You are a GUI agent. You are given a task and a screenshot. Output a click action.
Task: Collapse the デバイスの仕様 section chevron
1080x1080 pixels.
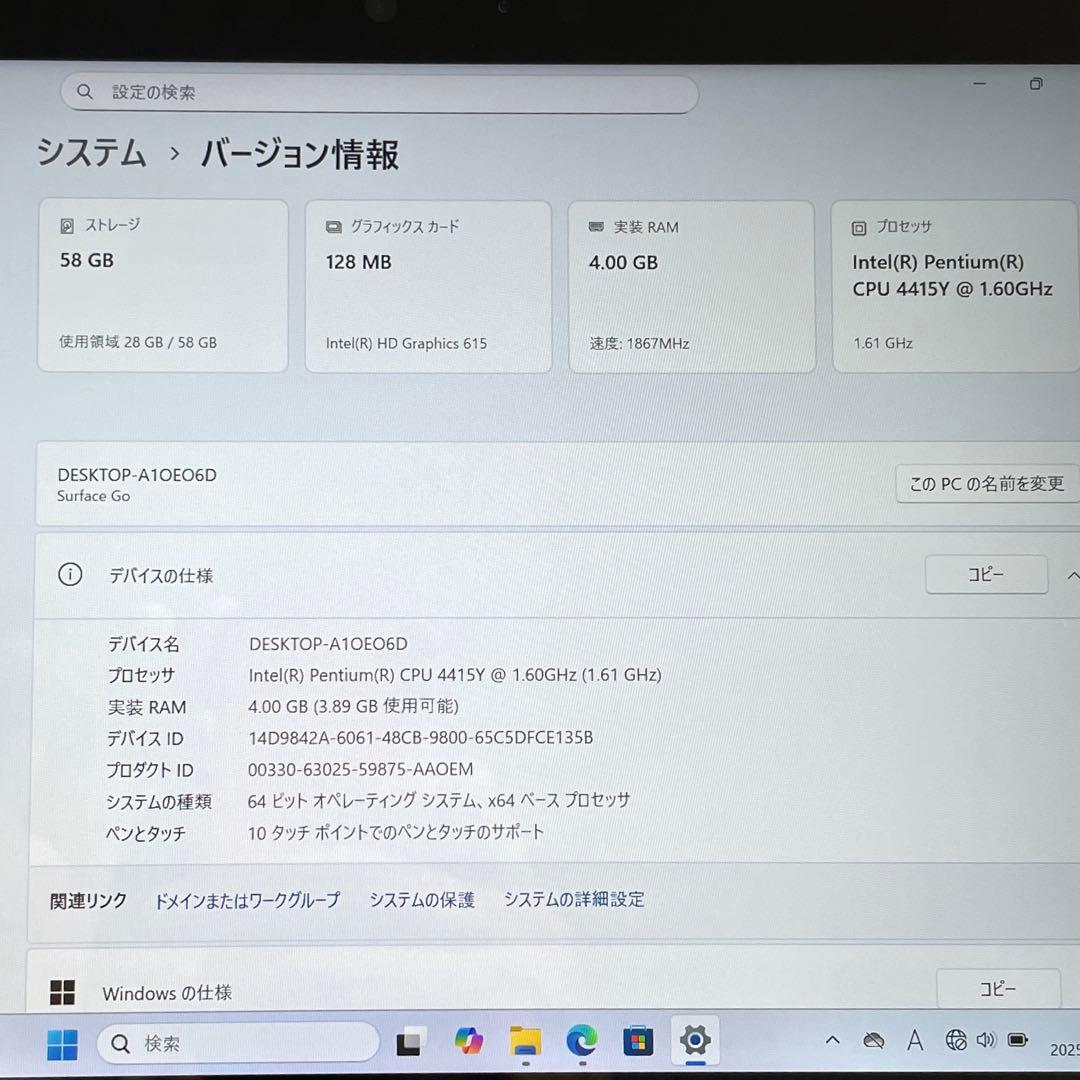point(1072,575)
